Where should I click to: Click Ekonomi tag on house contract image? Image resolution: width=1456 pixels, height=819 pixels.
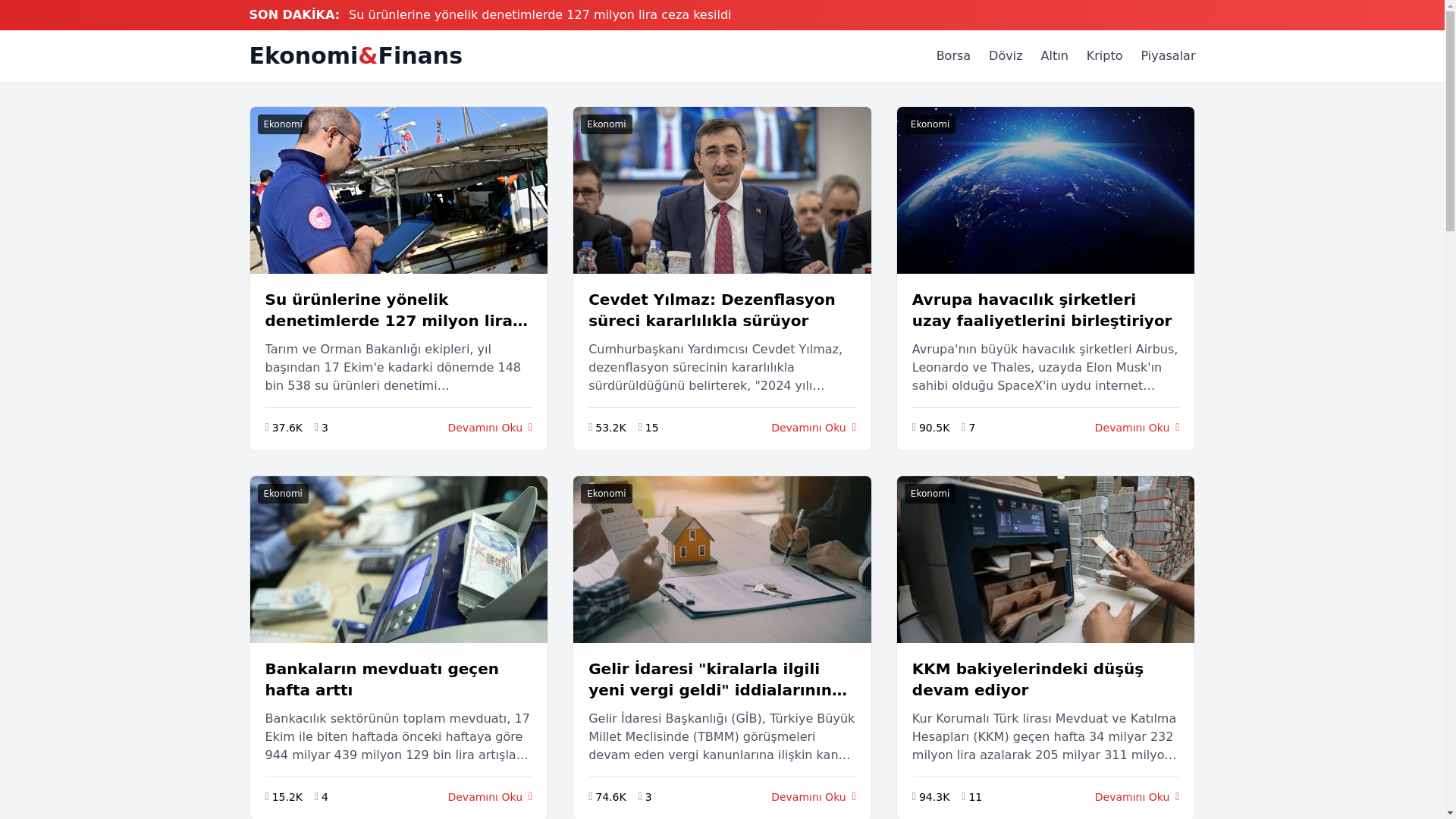607,494
